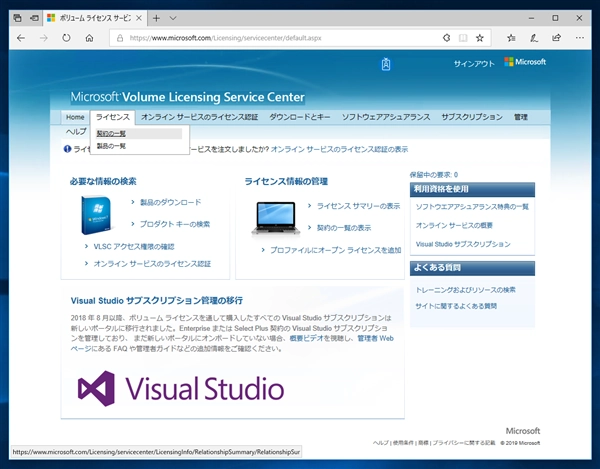Click 概要ビデオ link in paragraph
Screen dimensions: 600x469
(x=307, y=338)
